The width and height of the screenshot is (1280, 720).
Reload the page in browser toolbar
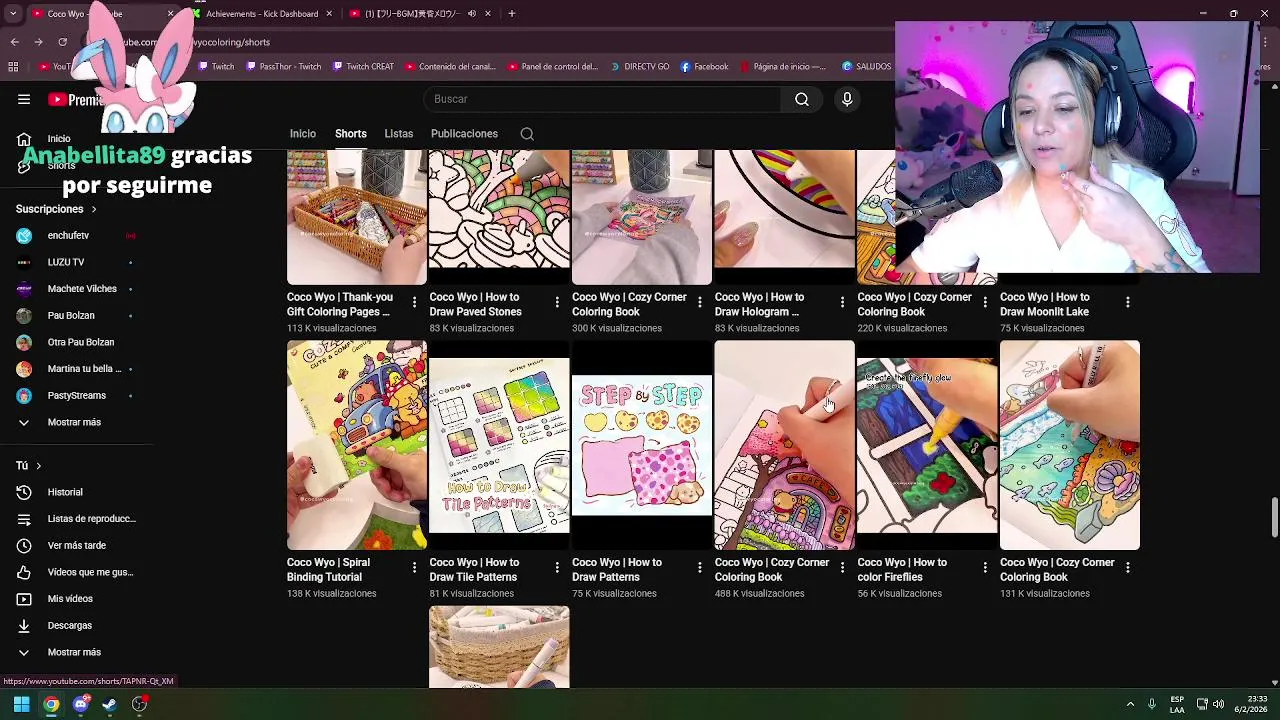point(62,42)
